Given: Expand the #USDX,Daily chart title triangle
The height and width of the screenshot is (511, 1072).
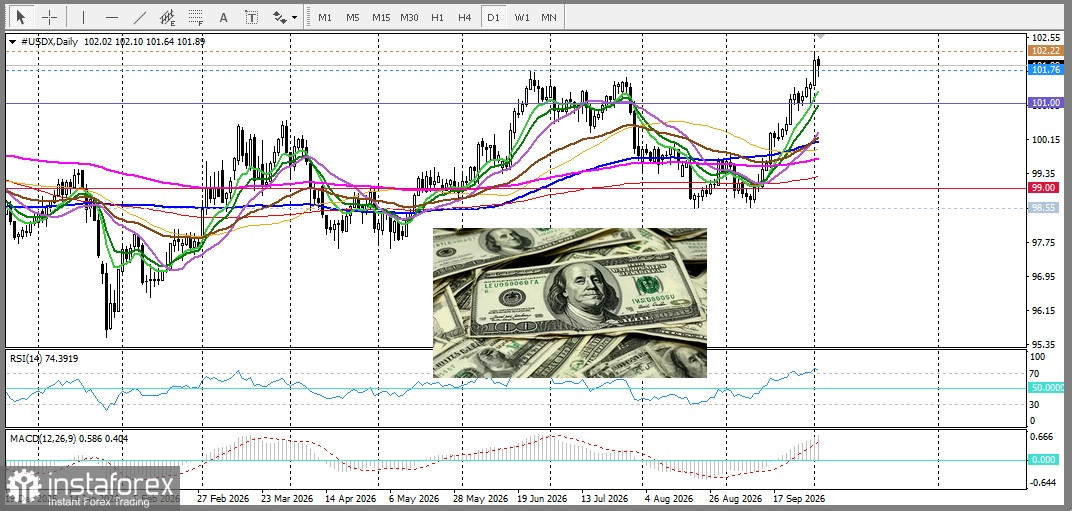Looking at the screenshot, I should [x=12, y=42].
